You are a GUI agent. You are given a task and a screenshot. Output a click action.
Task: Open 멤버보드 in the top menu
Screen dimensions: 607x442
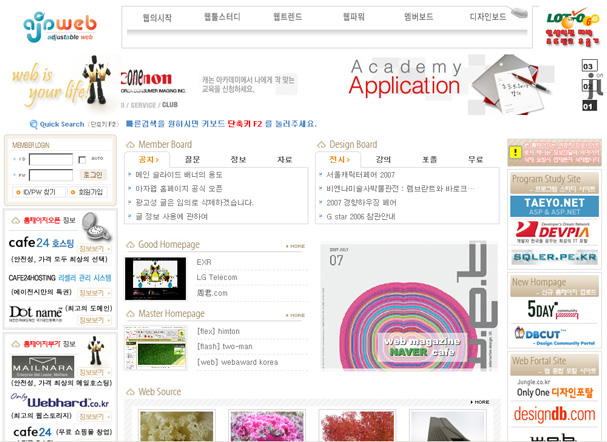[x=418, y=17]
